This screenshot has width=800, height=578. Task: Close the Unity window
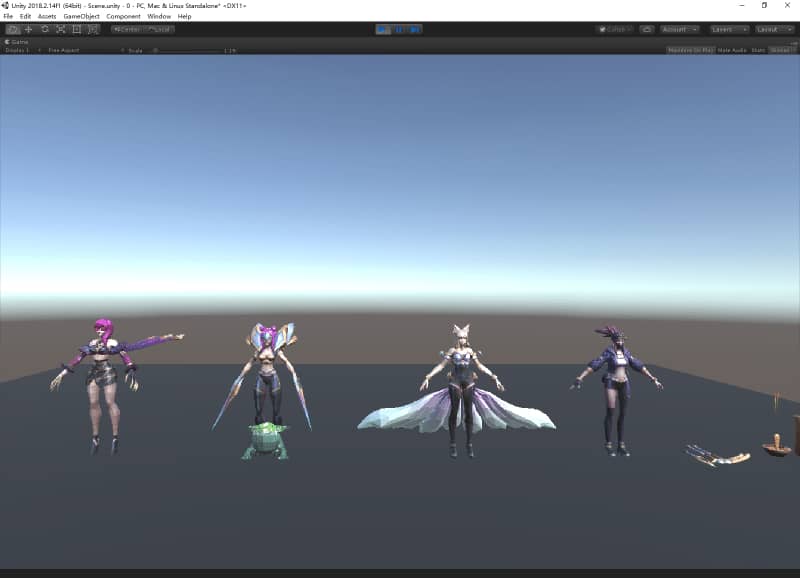click(x=787, y=6)
